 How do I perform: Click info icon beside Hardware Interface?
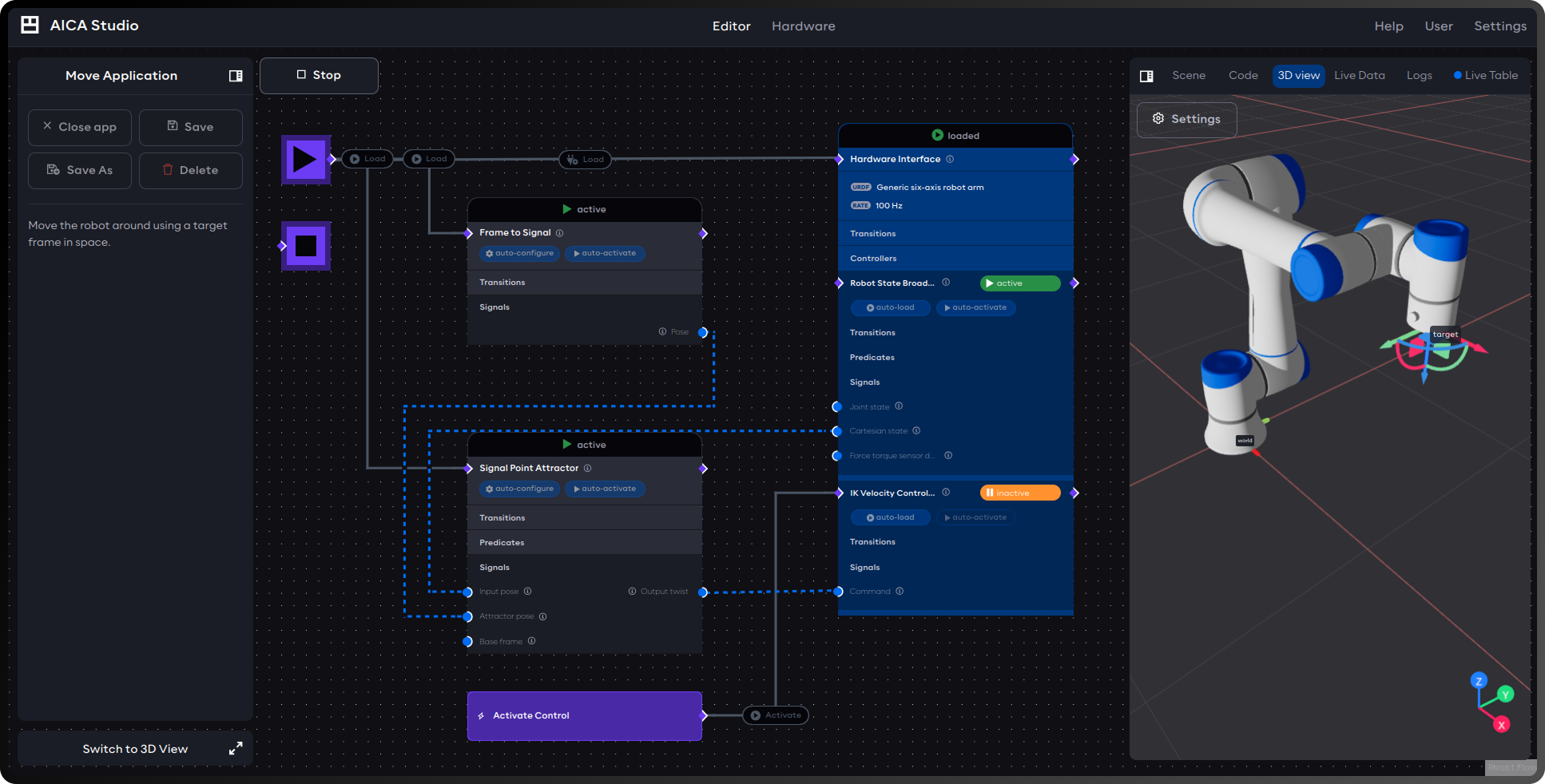coord(950,159)
